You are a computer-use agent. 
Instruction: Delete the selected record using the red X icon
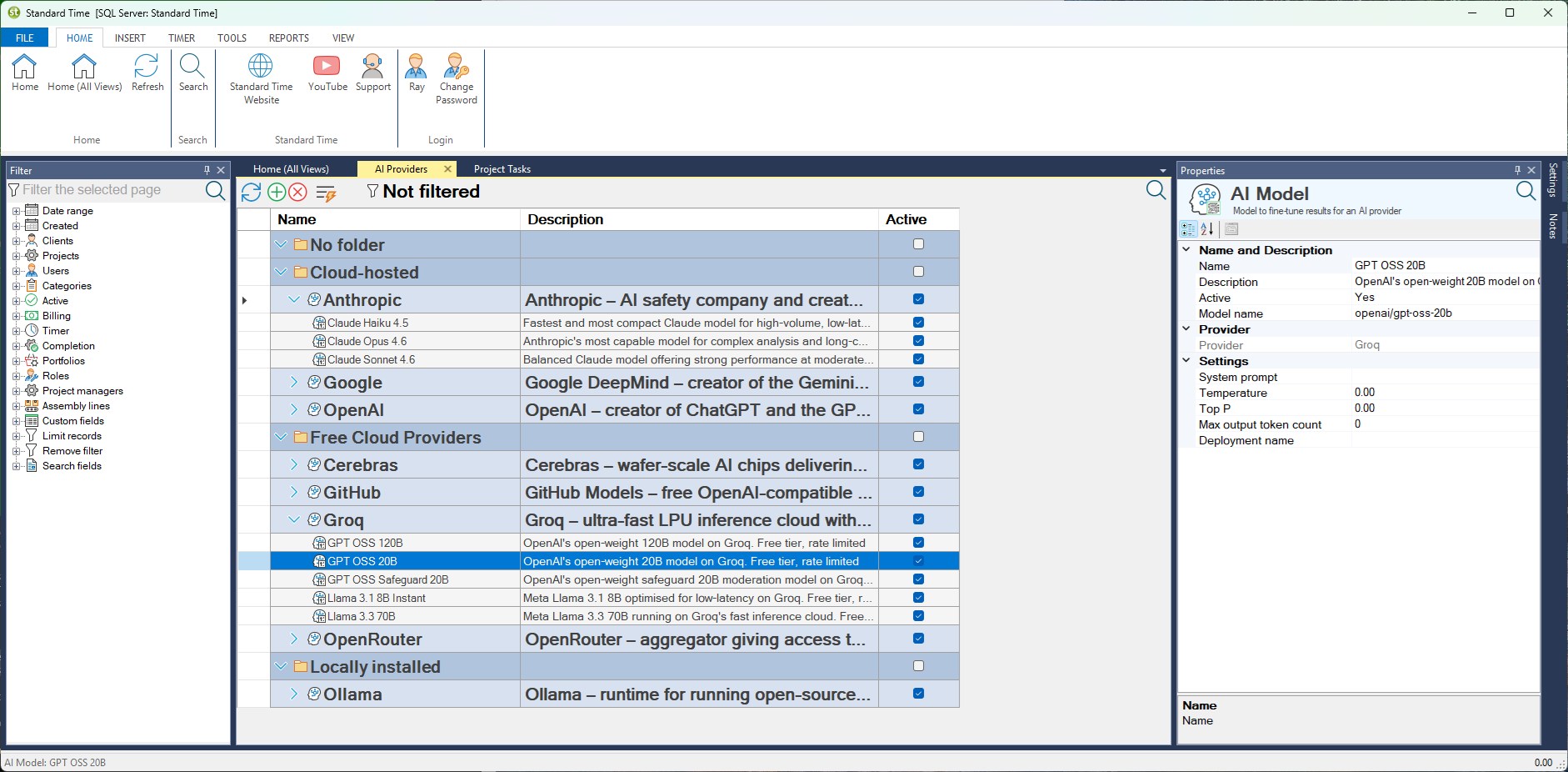tap(299, 193)
